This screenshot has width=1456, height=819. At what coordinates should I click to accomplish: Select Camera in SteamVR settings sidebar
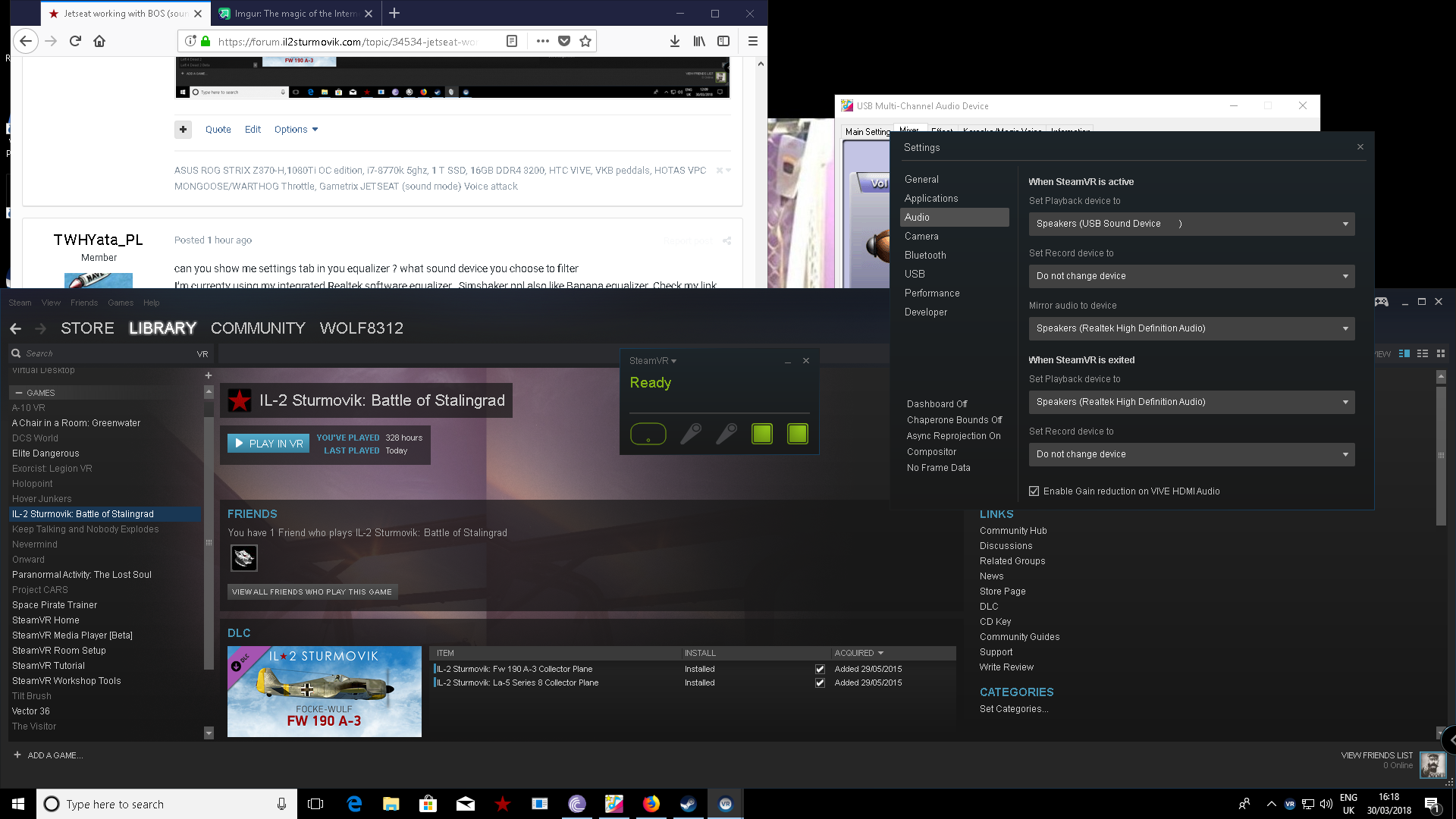(x=921, y=237)
